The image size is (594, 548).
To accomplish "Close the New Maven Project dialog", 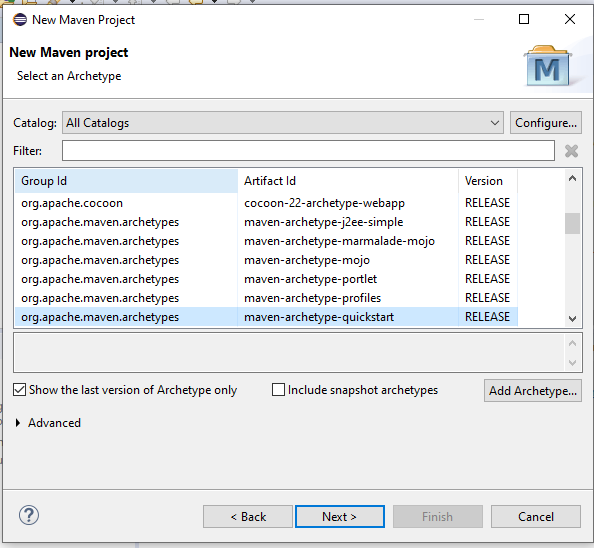I will [570, 19].
